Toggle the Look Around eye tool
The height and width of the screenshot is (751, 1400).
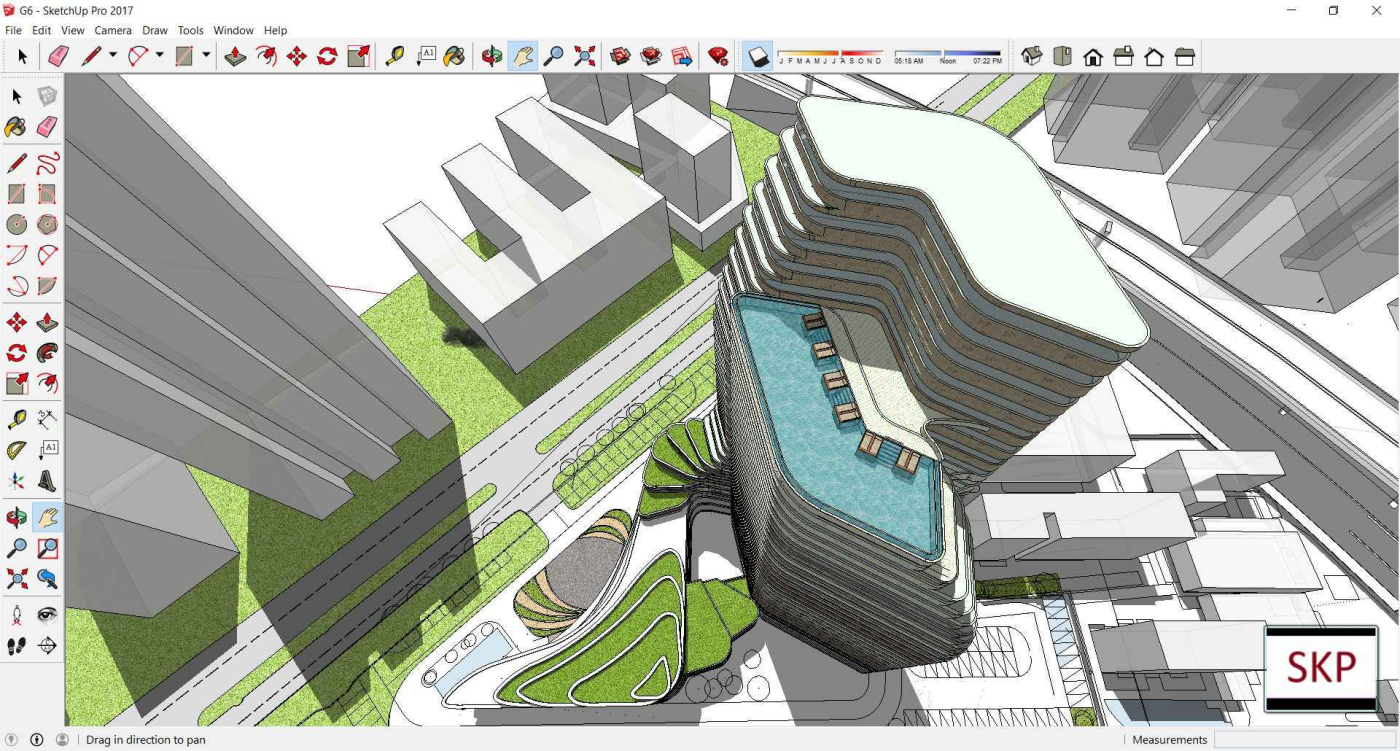coord(47,614)
